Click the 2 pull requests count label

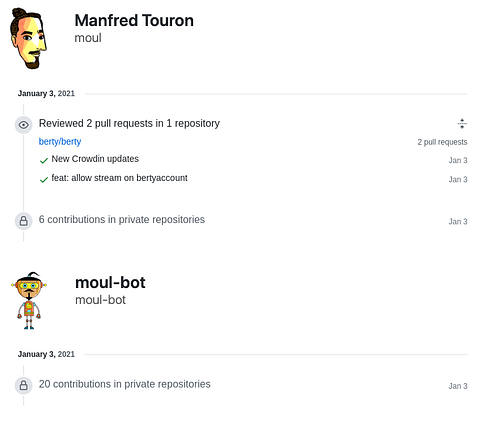pos(442,142)
